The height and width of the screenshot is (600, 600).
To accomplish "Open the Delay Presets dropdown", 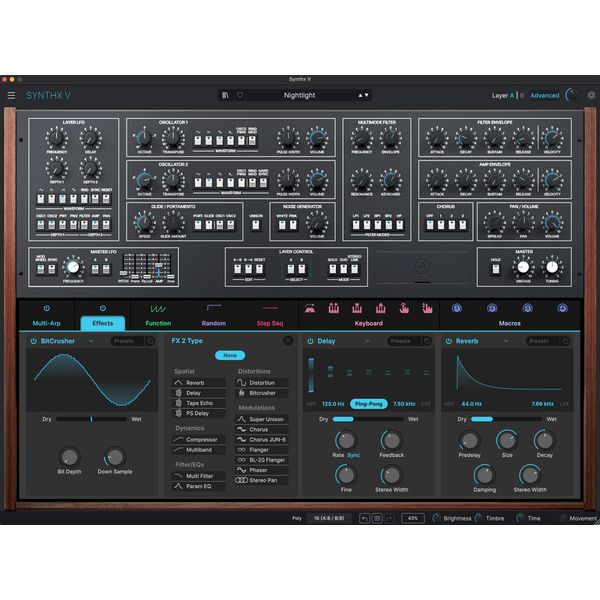I will [x=404, y=341].
